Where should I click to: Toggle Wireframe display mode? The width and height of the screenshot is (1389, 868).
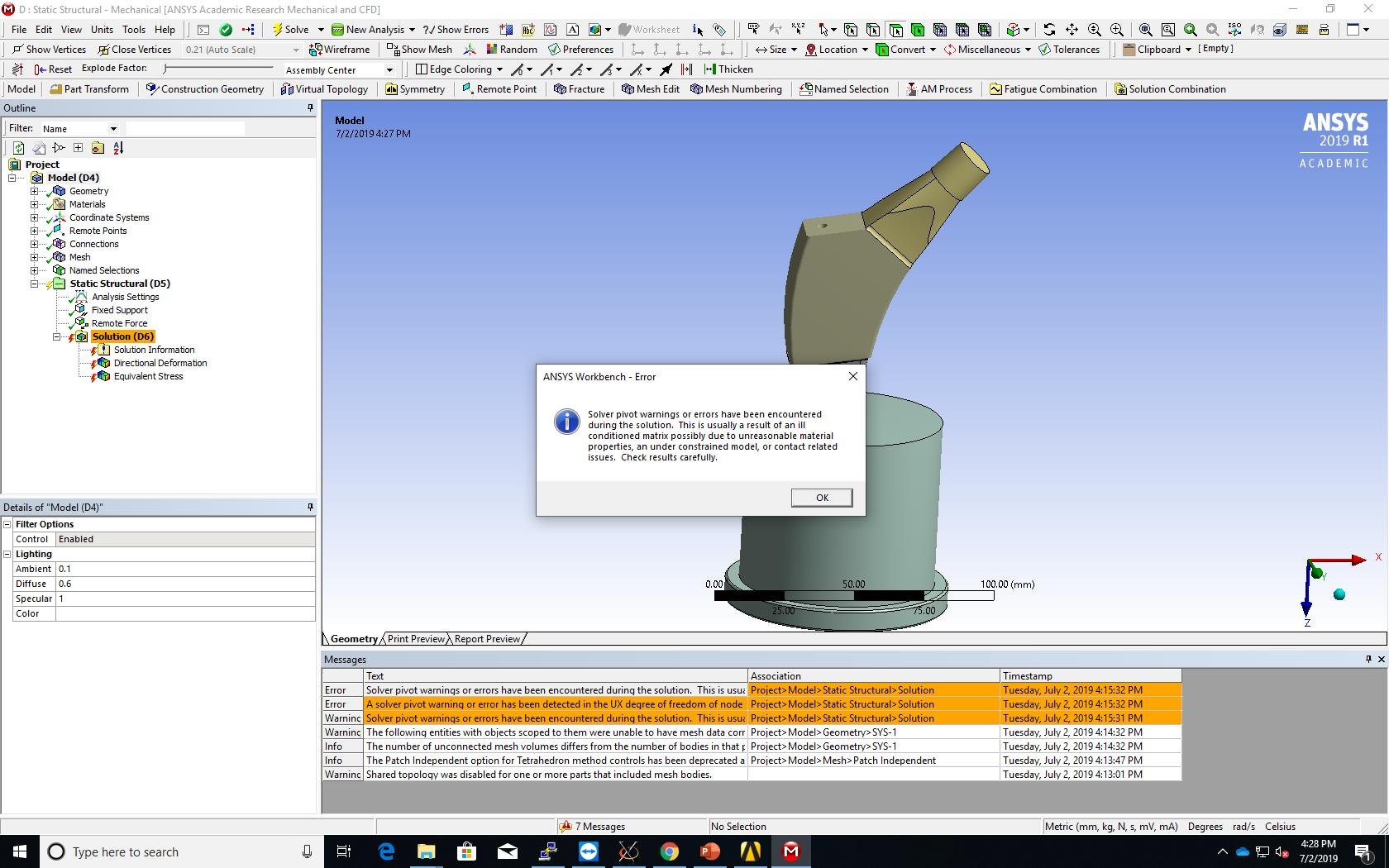pos(339,50)
